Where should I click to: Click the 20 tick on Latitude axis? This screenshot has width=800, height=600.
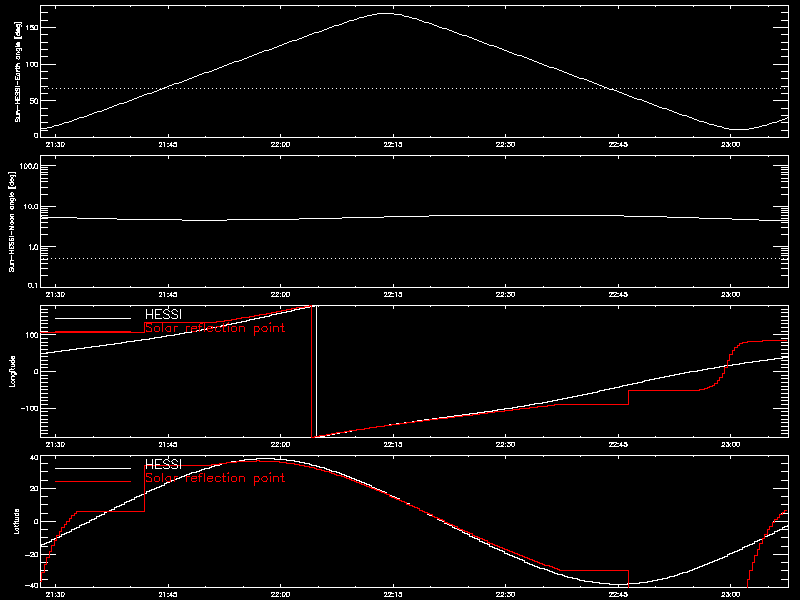(34, 489)
